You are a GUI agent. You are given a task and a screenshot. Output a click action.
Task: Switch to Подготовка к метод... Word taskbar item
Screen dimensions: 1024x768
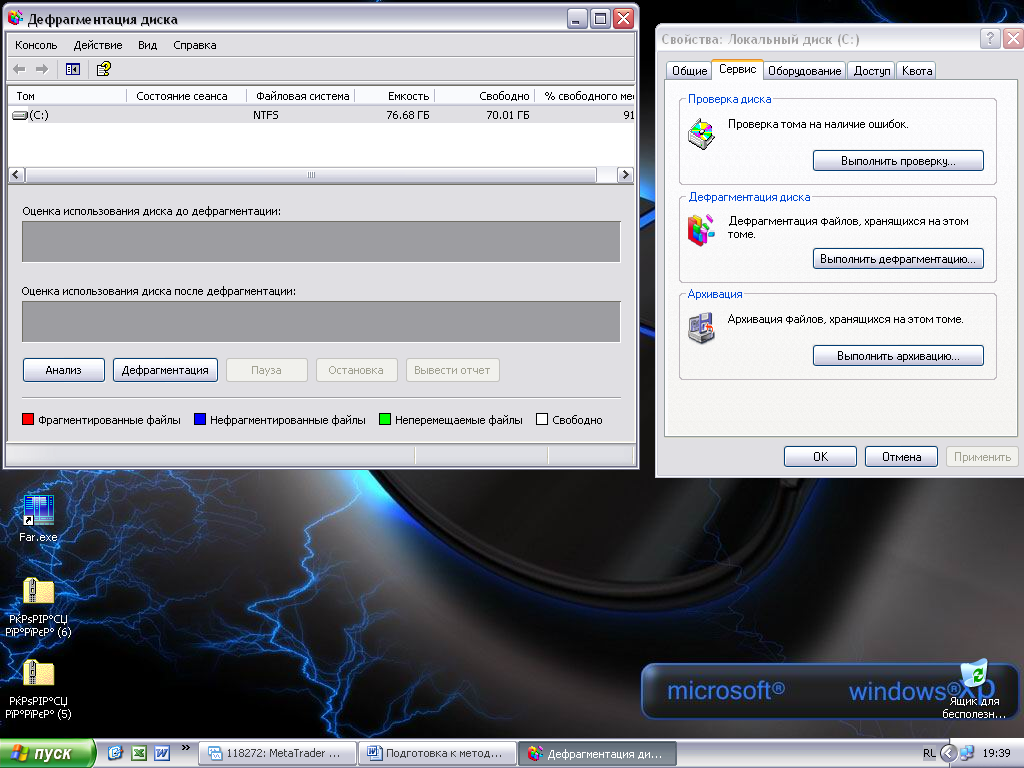pyautogui.click(x=437, y=753)
